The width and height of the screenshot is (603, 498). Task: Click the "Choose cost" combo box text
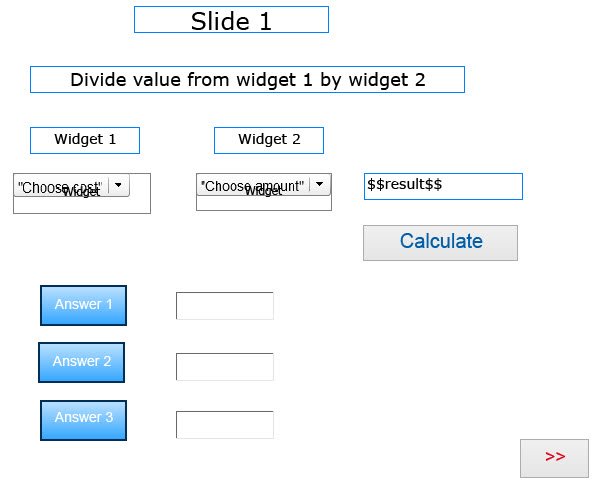(59, 186)
